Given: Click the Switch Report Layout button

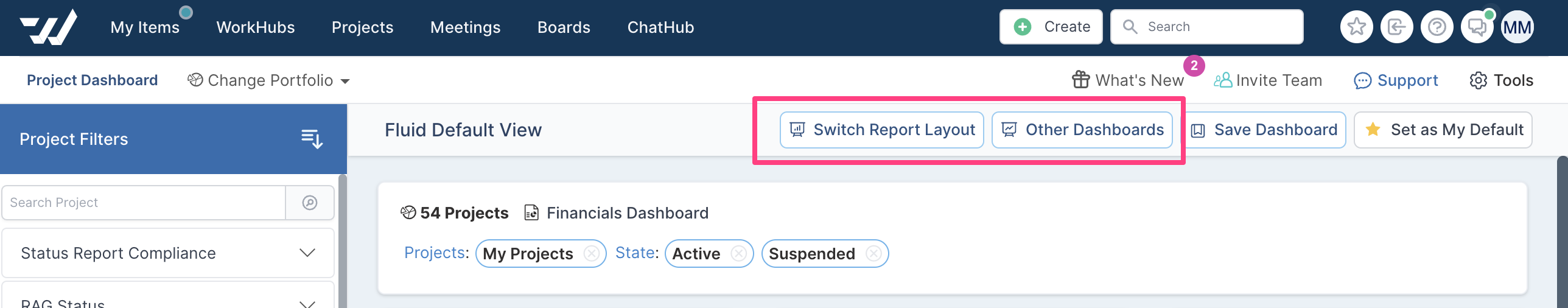Looking at the screenshot, I should point(882,130).
